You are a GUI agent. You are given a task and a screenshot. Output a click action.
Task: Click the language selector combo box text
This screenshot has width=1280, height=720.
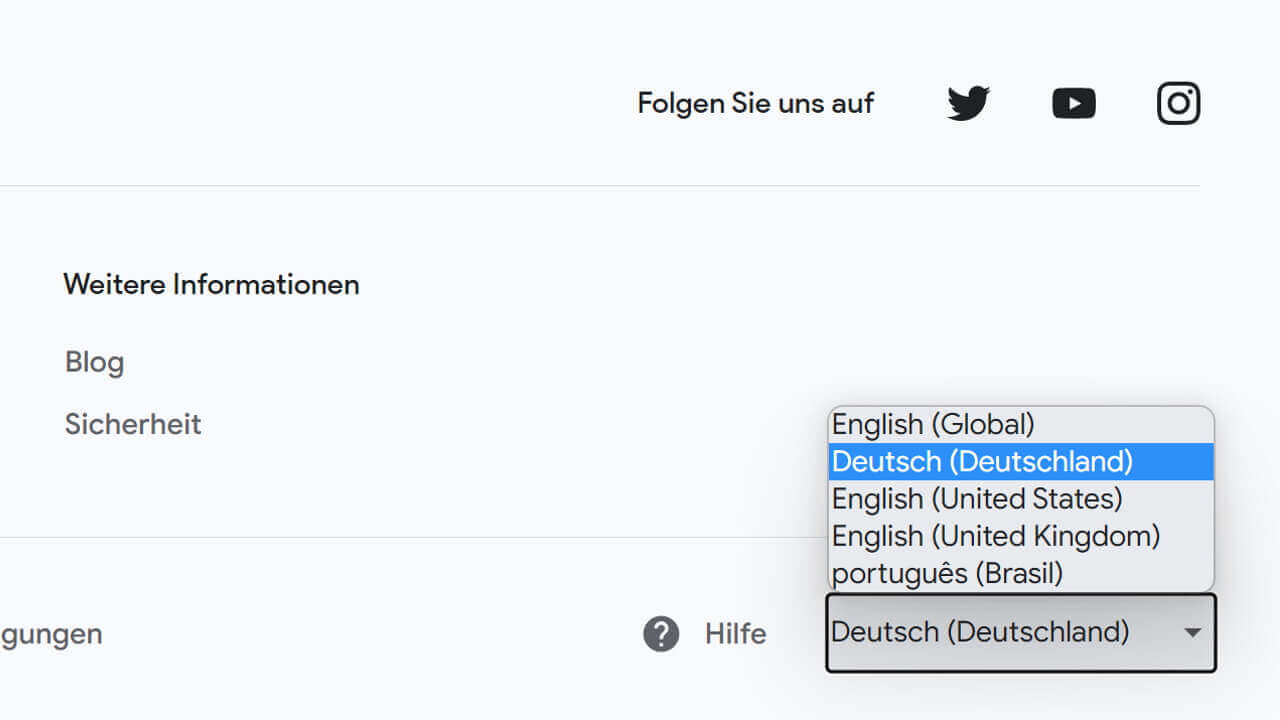pos(980,632)
